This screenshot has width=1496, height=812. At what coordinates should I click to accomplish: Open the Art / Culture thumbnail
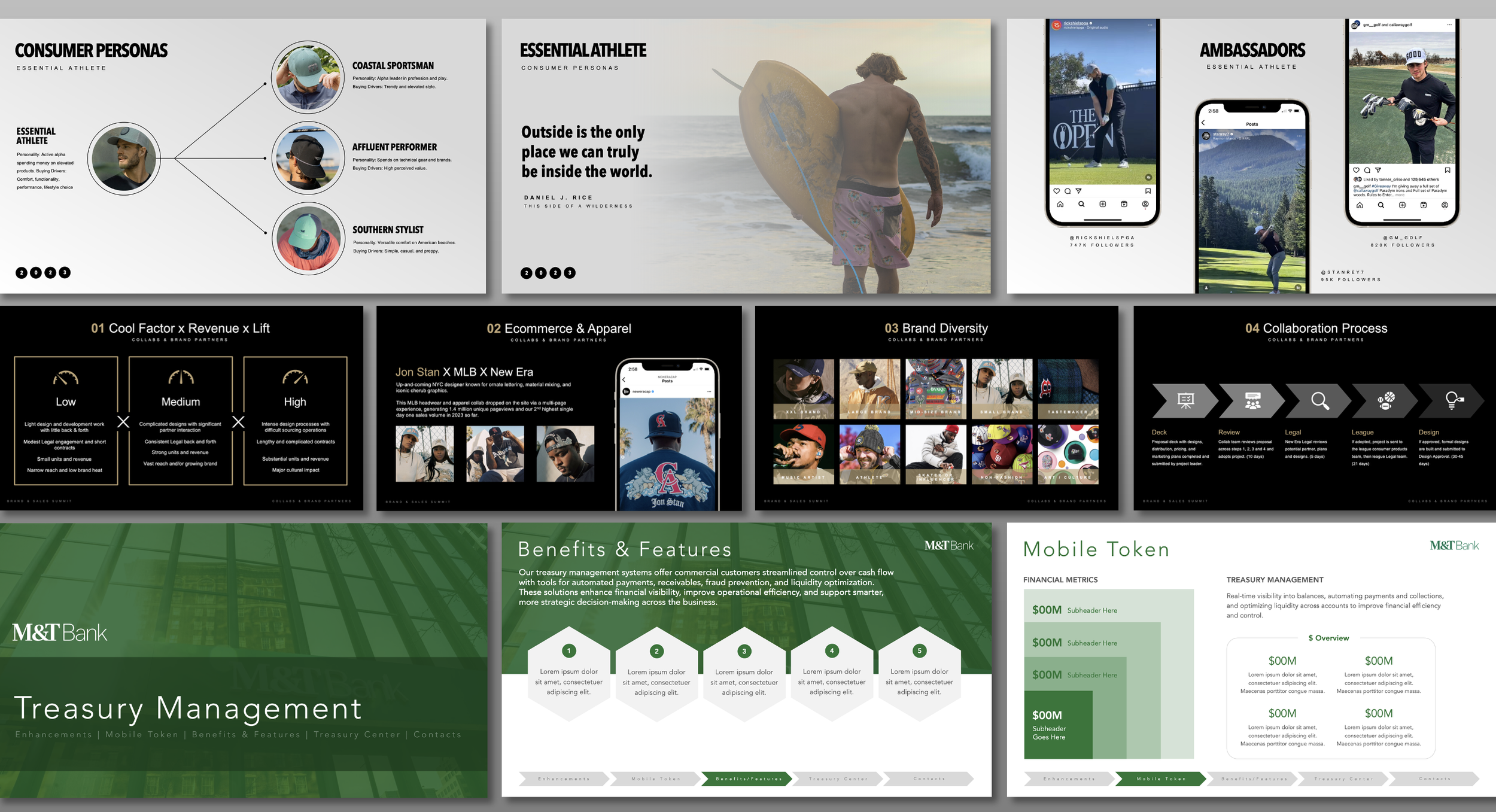[1068, 454]
